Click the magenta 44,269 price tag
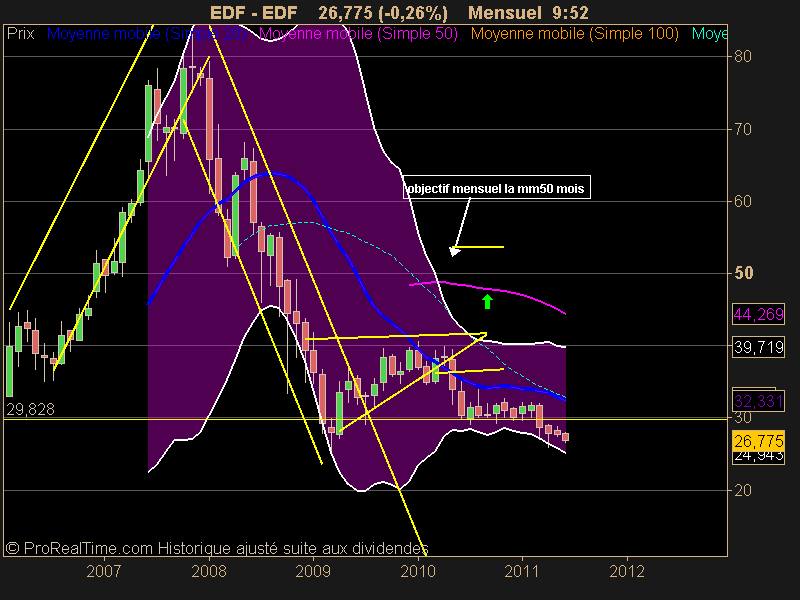The image size is (800, 600). pos(758,314)
